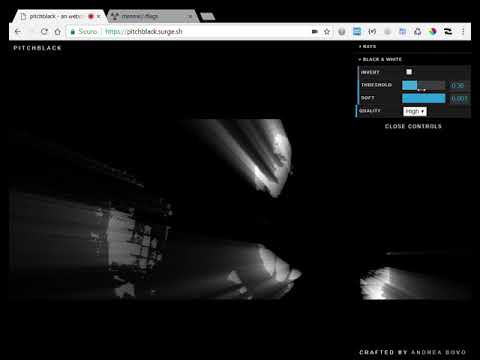Reload the pitchblack page
This screenshot has height=360, width=480.
tap(44, 32)
